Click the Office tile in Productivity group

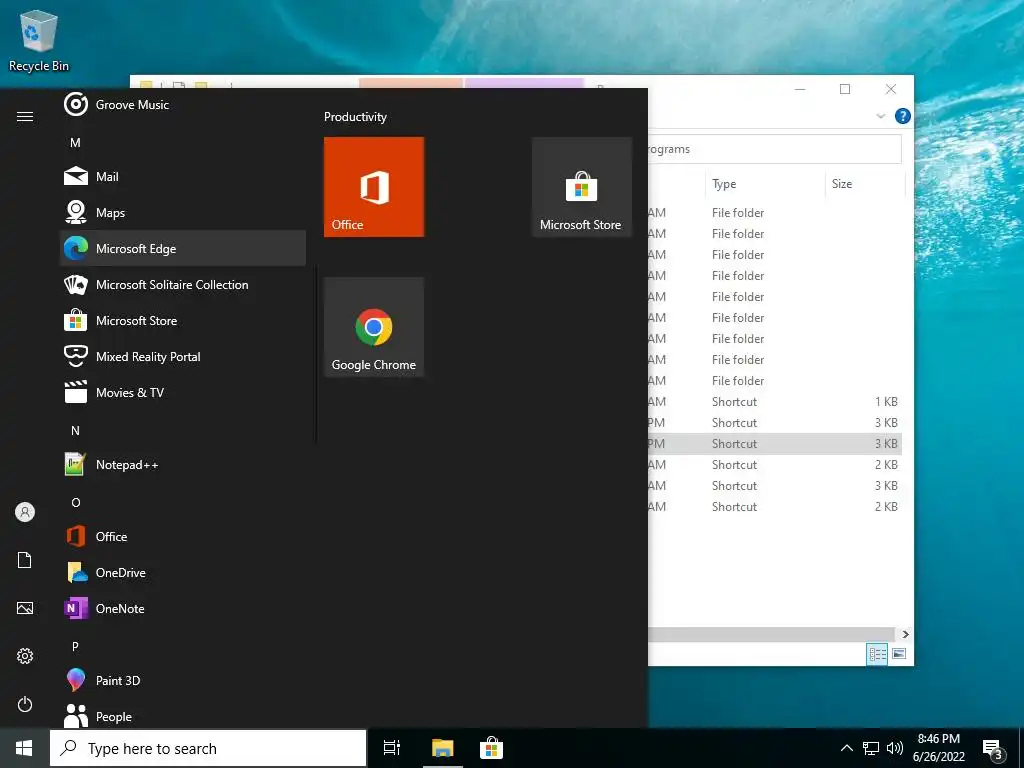tap(374, 187)
